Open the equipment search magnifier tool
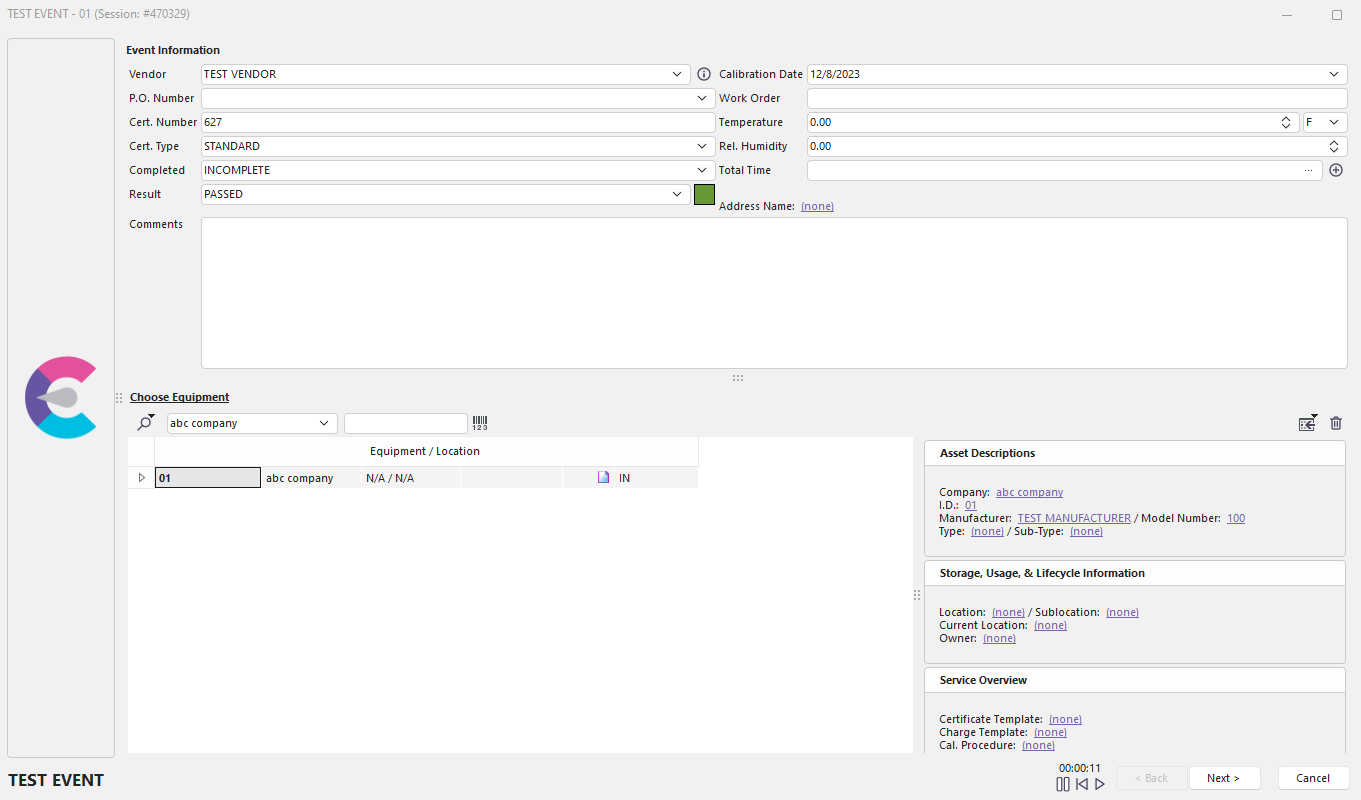This screenshot has width=1361, height=800. 146,423
